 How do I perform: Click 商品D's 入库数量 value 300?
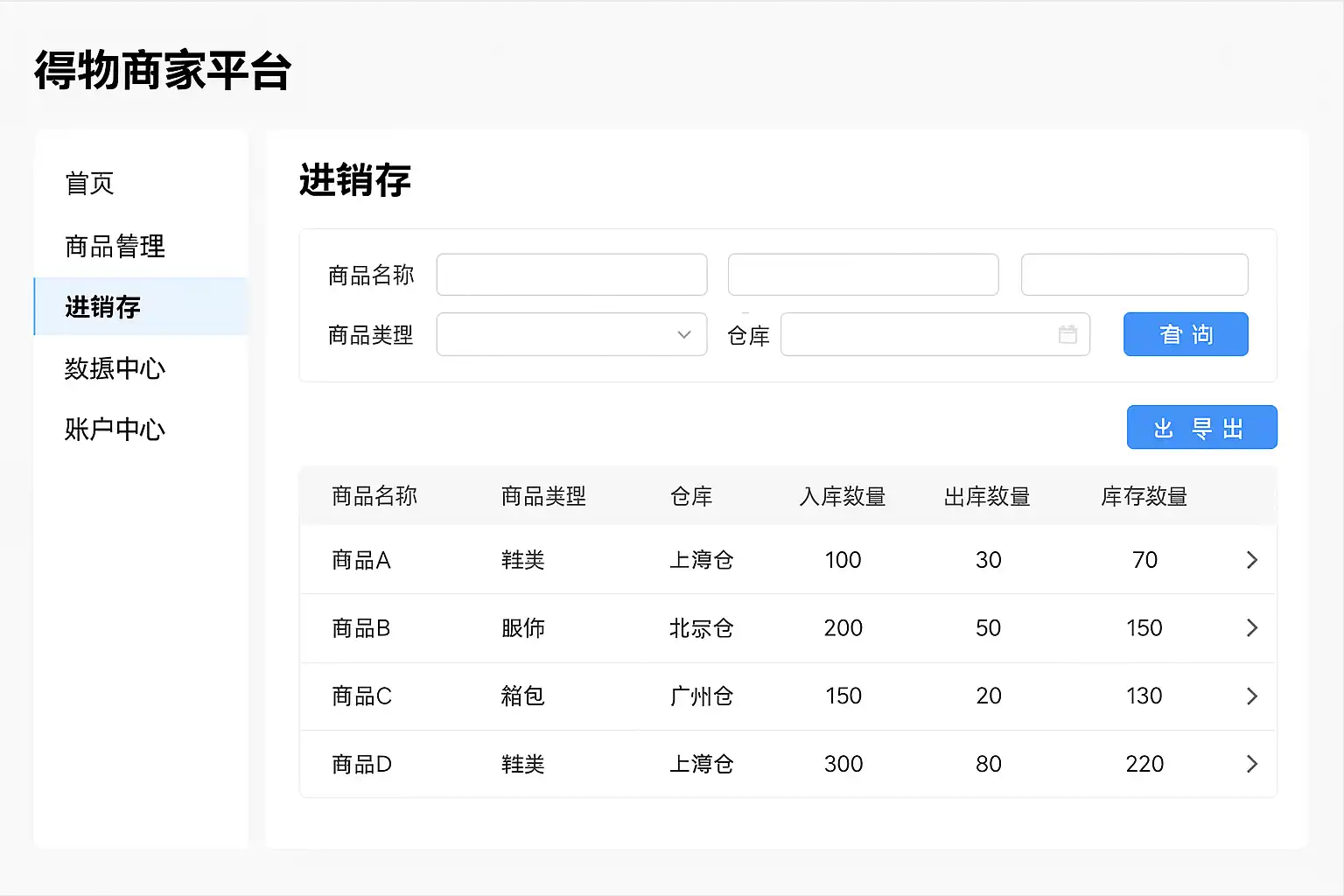click(843, 764)
